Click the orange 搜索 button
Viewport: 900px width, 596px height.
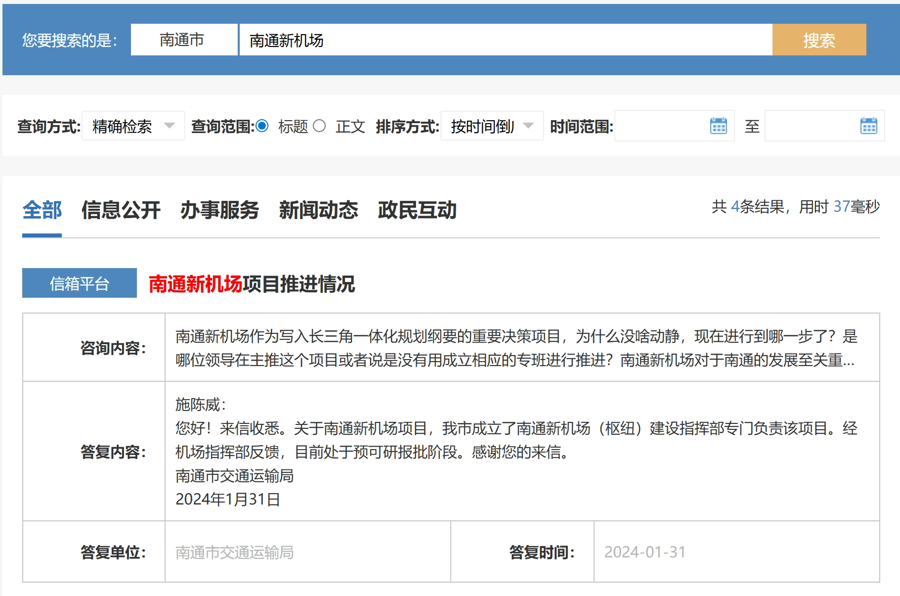(819, 40)
